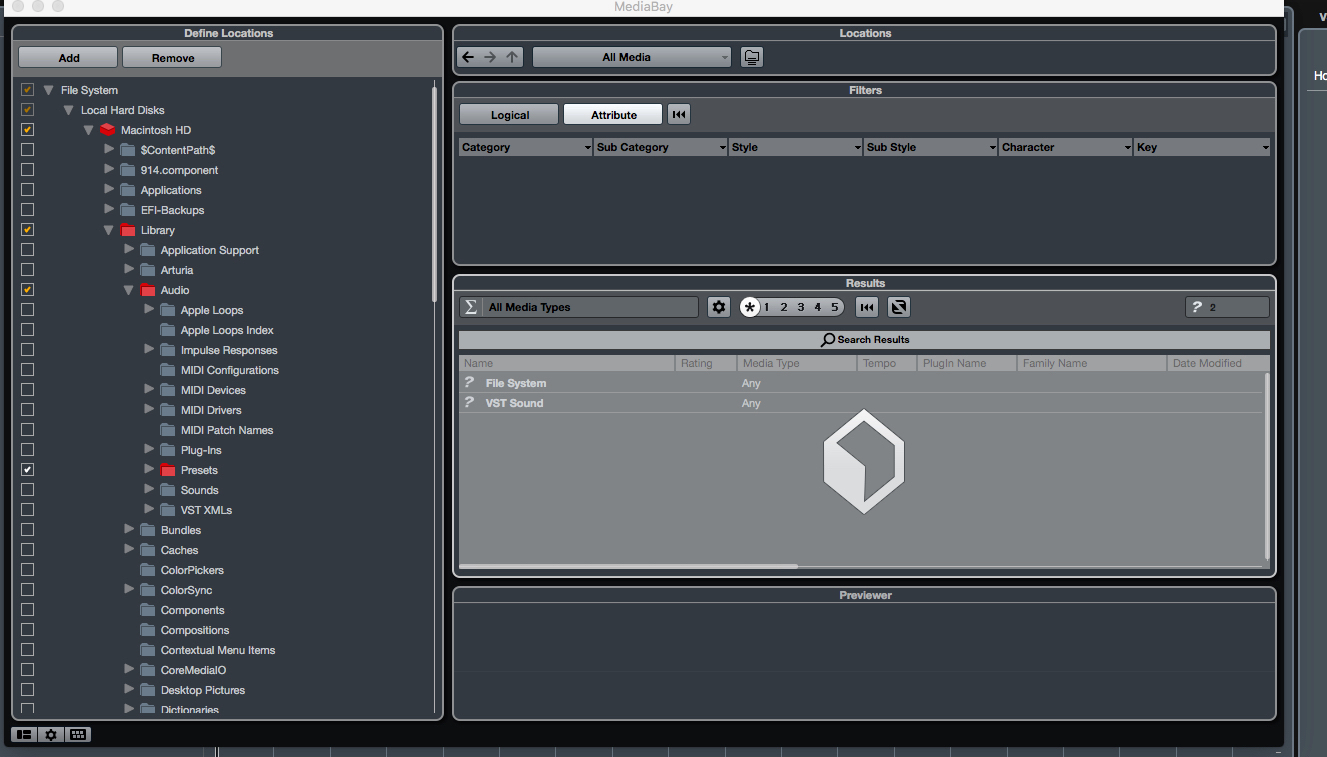
Task: Set rating filter to 5
Action: (834, 307)
